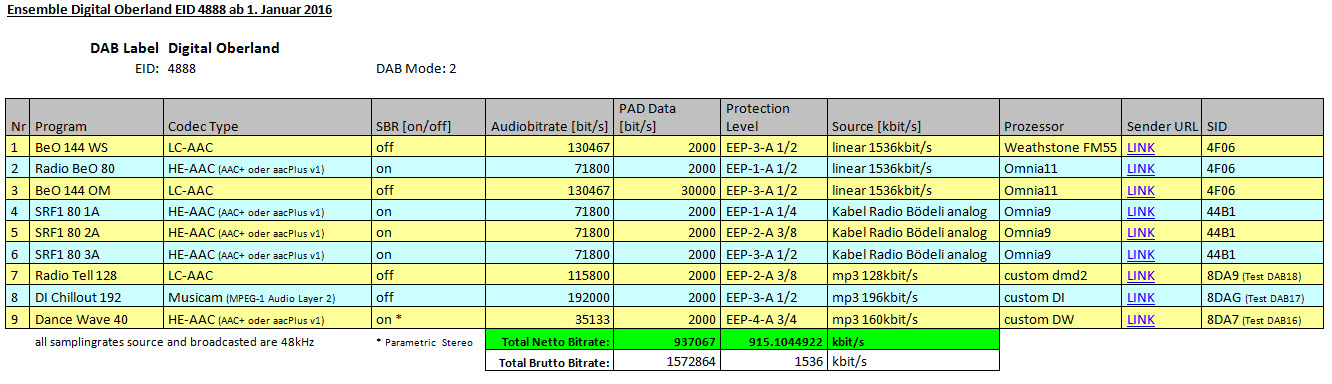Open the LINK for Radio BeO 80
Image resolution: width=1332 pixels, height=384 pixels.
tap(1140, 168)
